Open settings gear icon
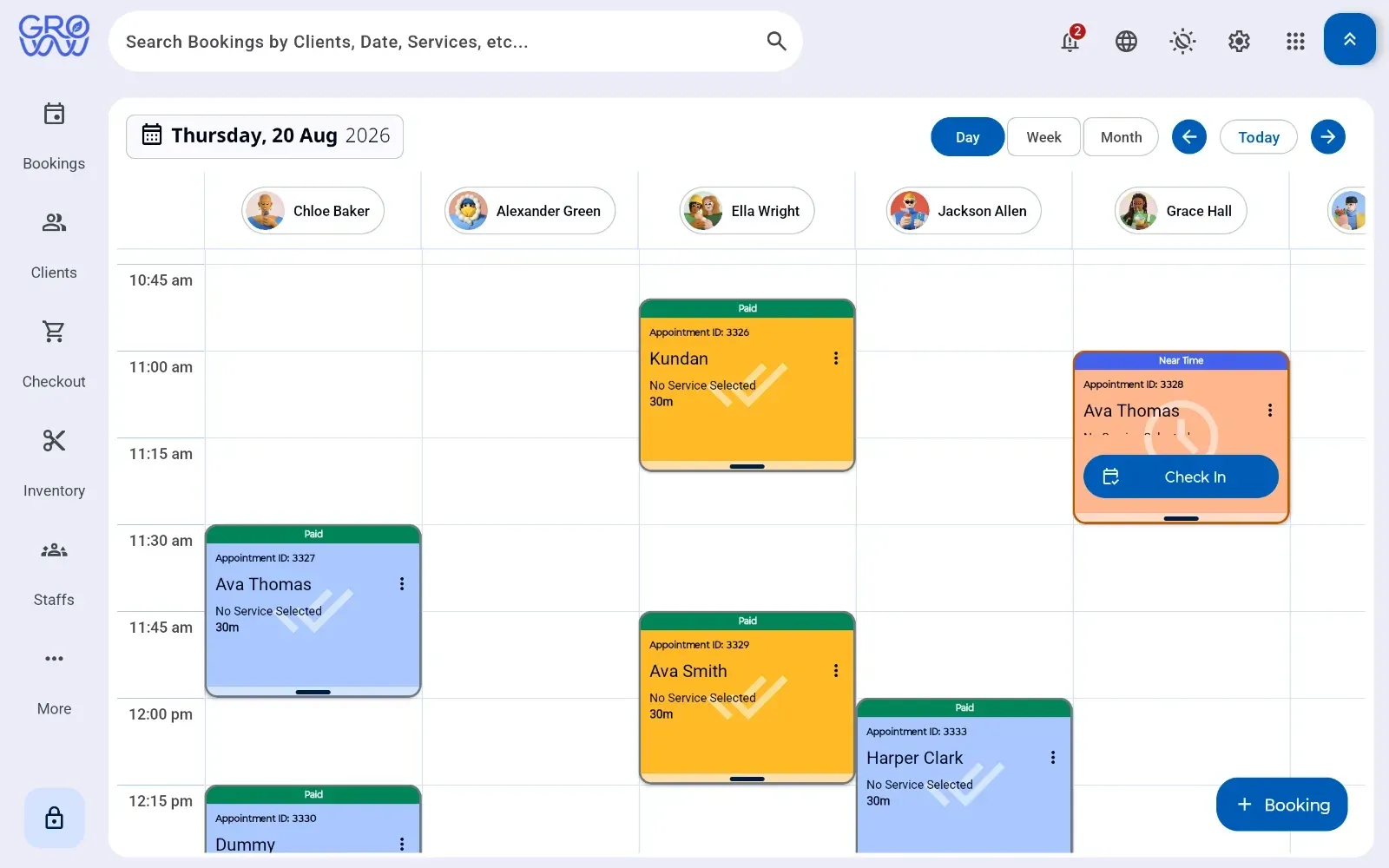The image size is (1389, 868). pos(1239,41)
